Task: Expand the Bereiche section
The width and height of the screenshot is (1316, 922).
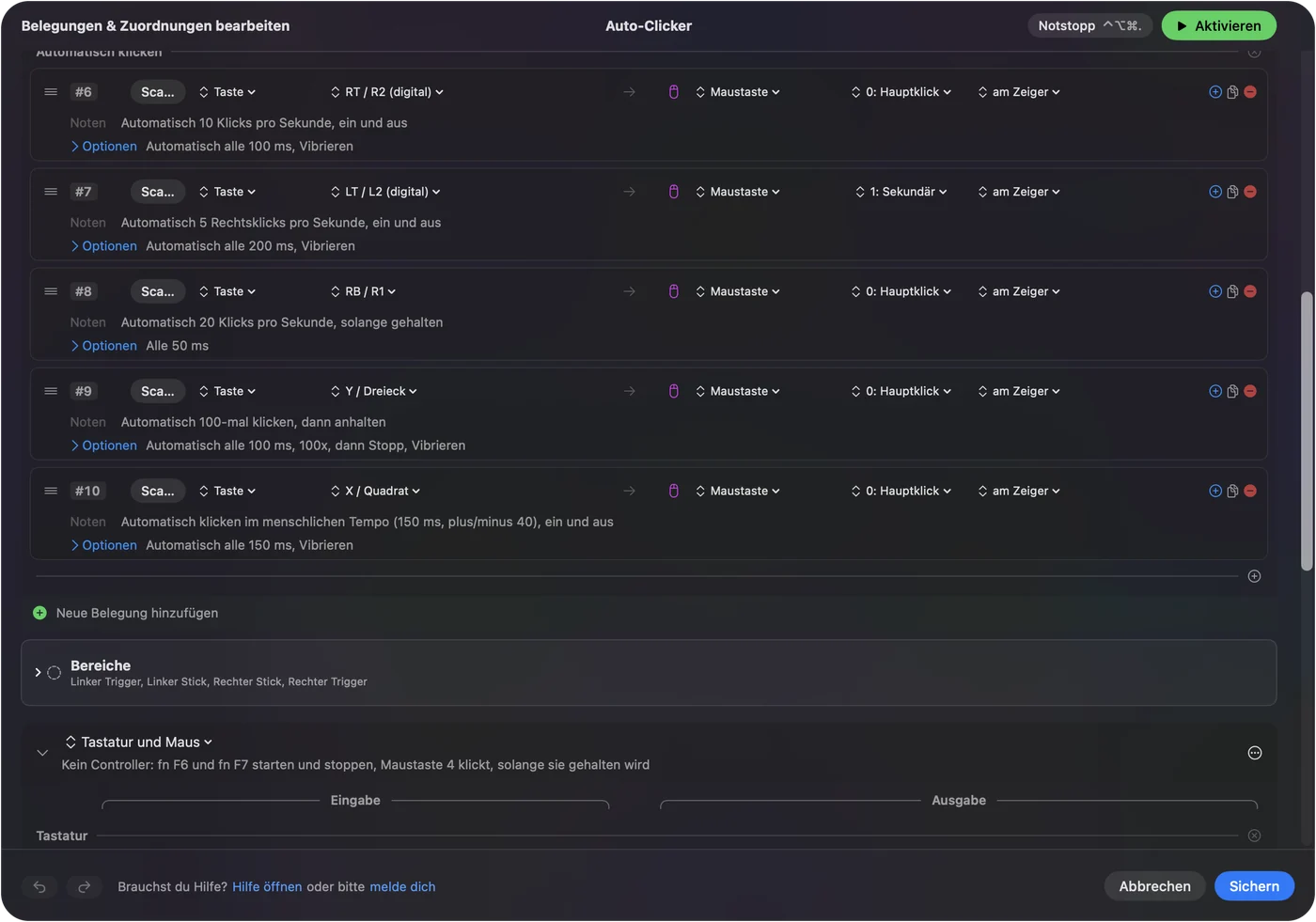Action: [38, 672]
